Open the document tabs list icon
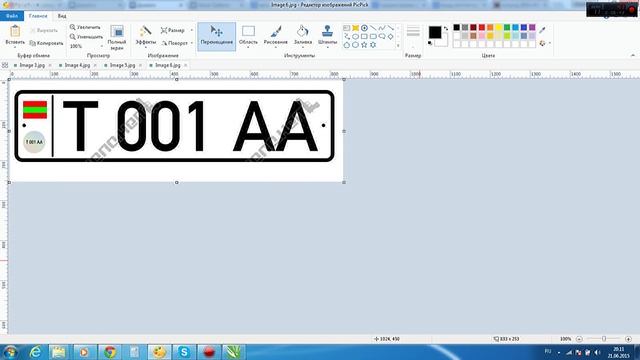 5,65
